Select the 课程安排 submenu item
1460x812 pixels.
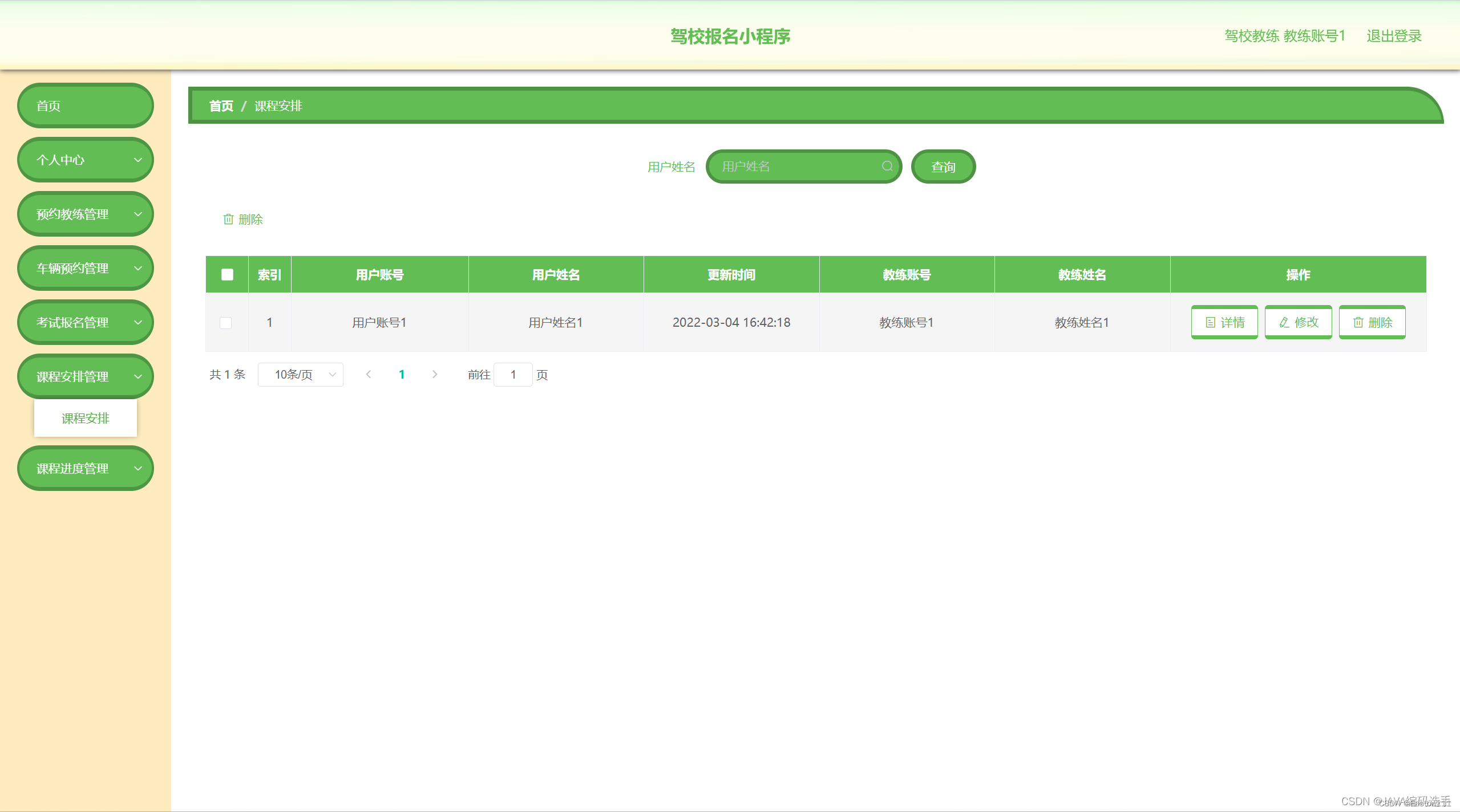pos(86,418)
